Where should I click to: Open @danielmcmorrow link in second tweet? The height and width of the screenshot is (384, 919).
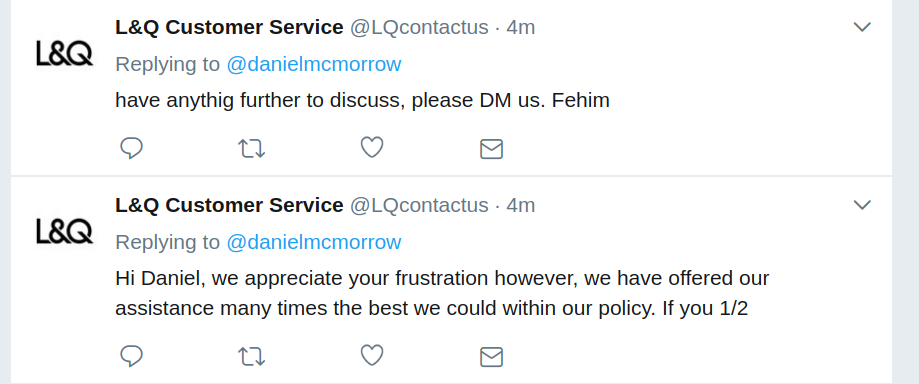click(314, 242)
